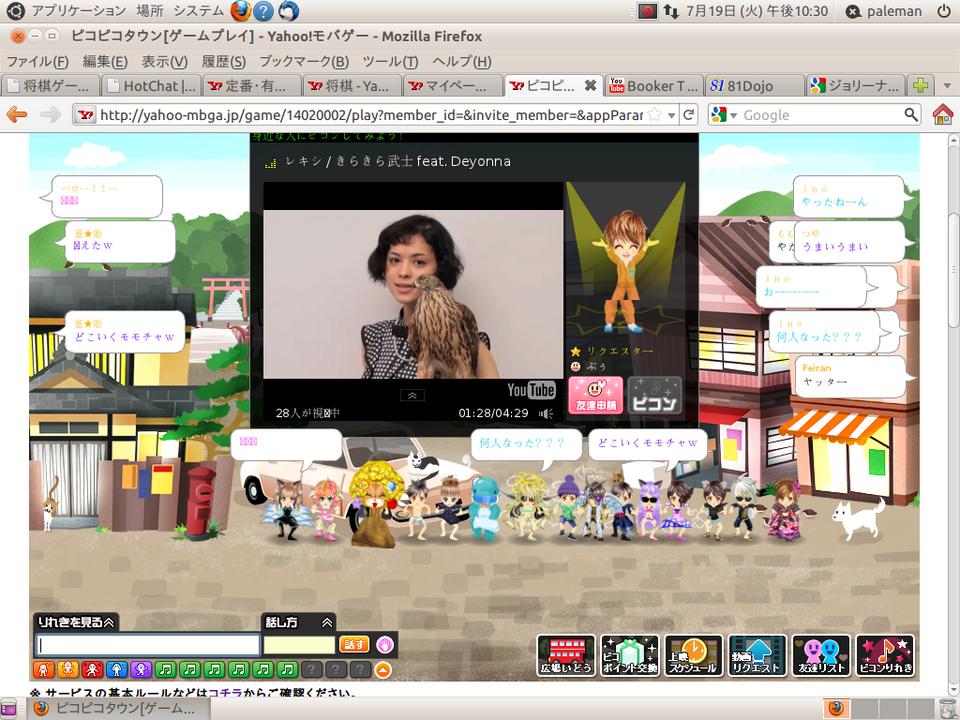The width and height of the screenshot is (960, 720).
Task: Click the 話す speak button
Action: (354, 644)
